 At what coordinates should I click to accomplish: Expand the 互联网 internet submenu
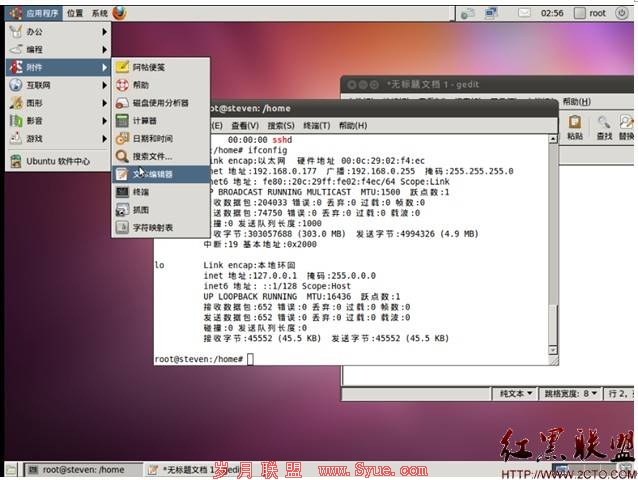pos(58,85)
